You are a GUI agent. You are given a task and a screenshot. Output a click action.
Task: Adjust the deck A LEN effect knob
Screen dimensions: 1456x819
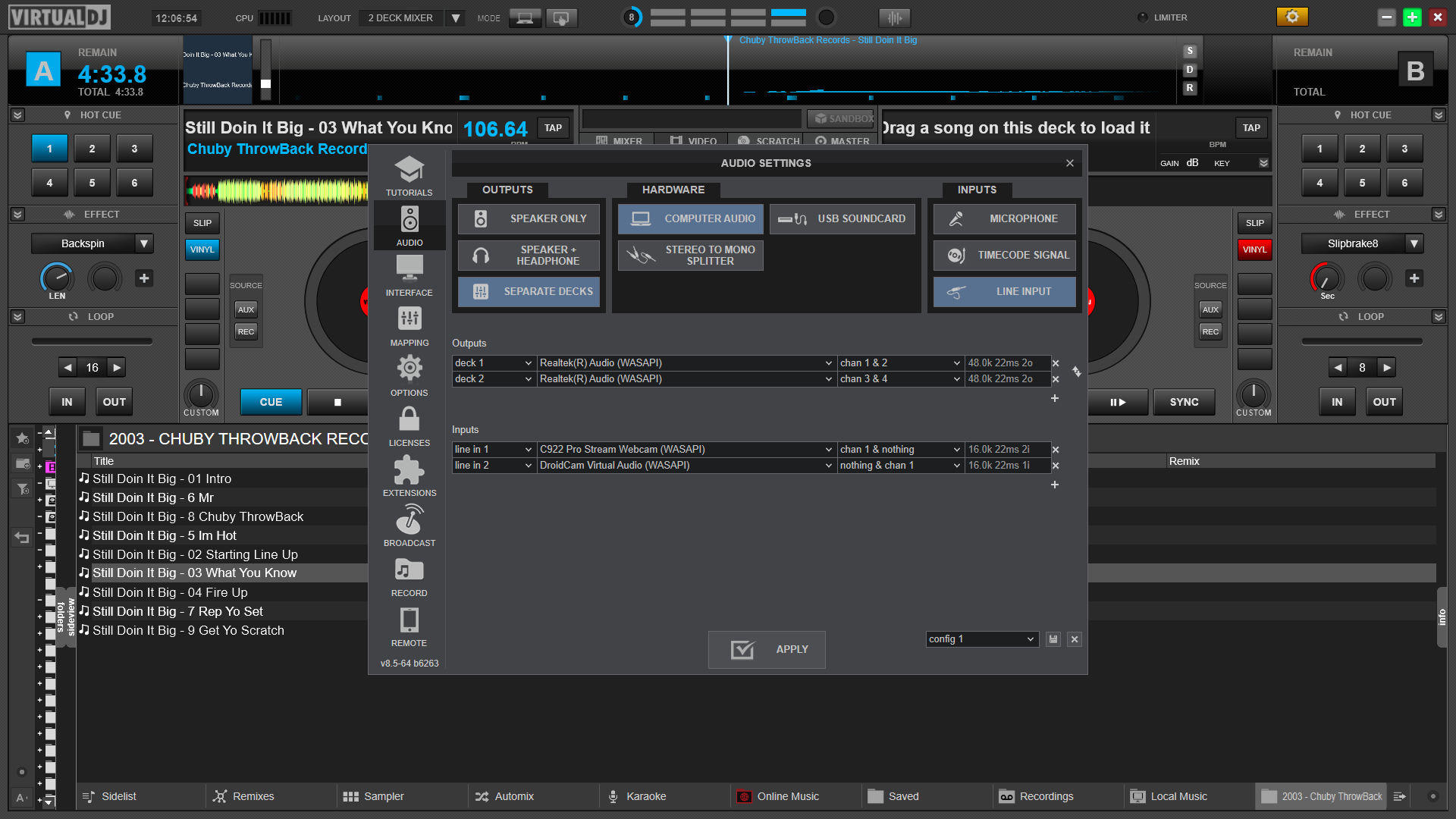point(57,278)
